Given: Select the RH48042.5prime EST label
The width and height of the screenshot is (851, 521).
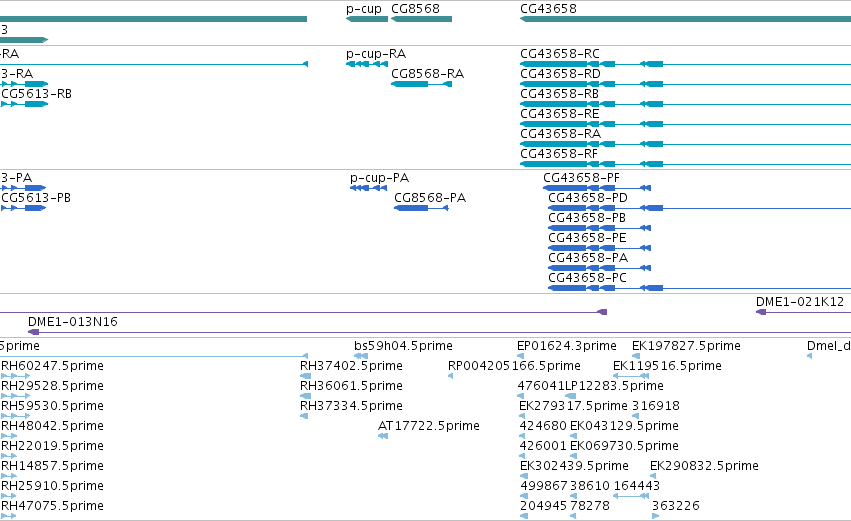Looking at the screenshot, I should click(52, 426).
